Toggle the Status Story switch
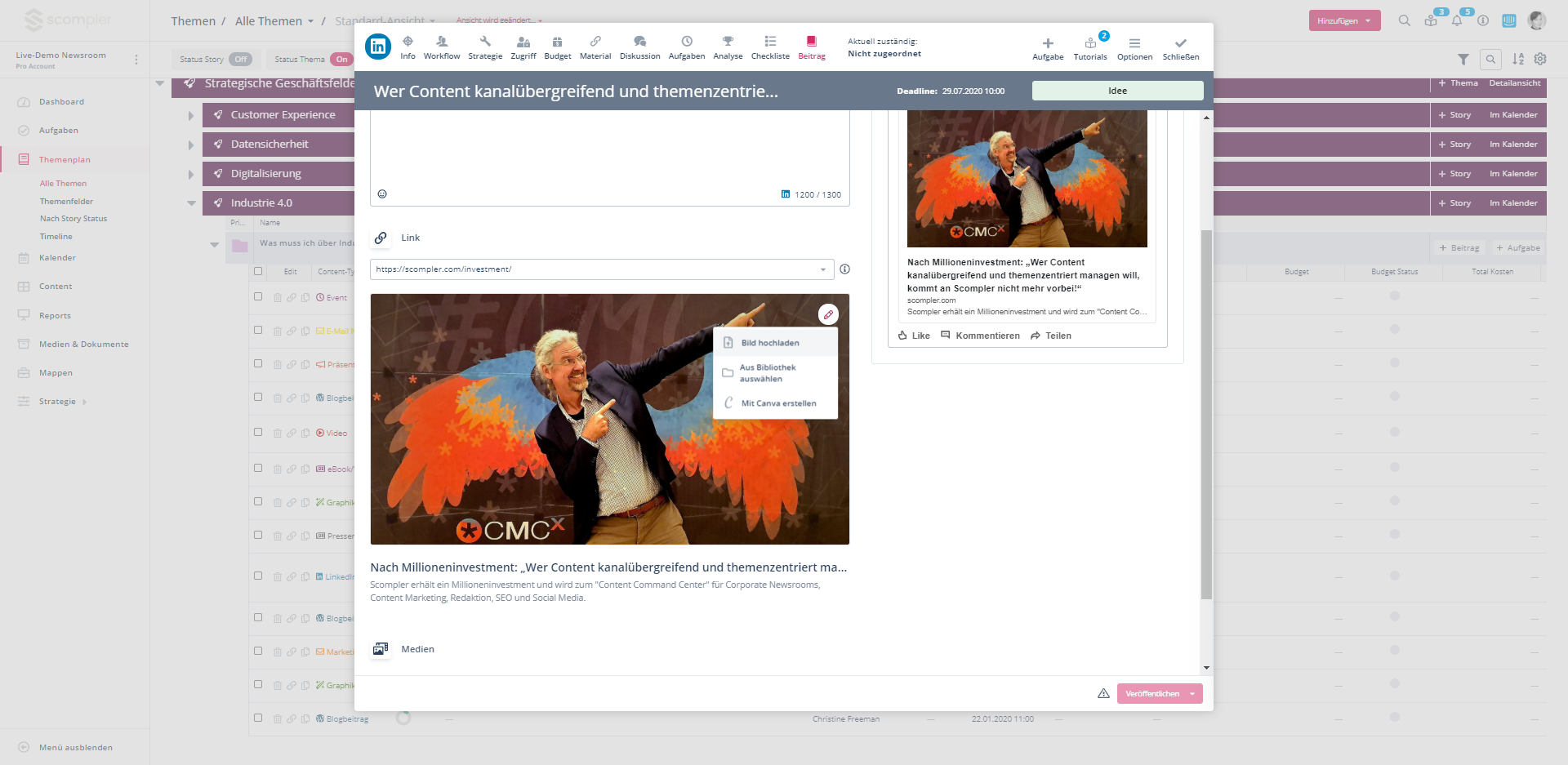 click(x=240, y=60)
